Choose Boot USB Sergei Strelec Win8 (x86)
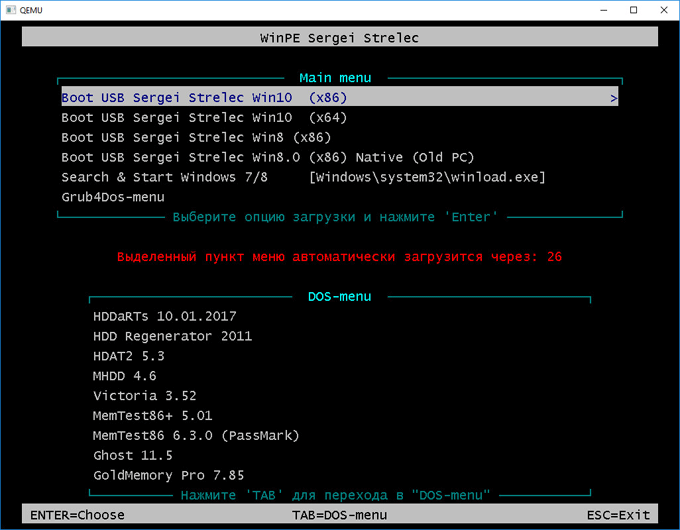 [x=196, y=137]
